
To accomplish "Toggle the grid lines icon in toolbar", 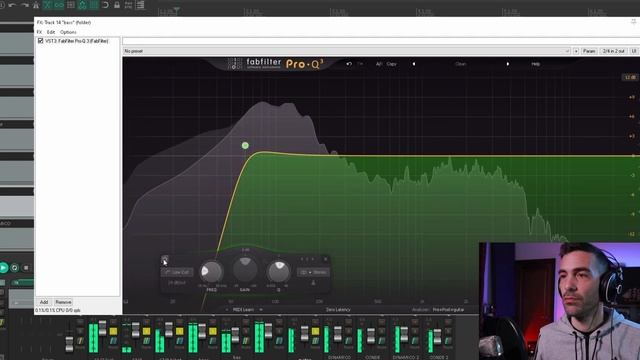I will click(93, 5).
